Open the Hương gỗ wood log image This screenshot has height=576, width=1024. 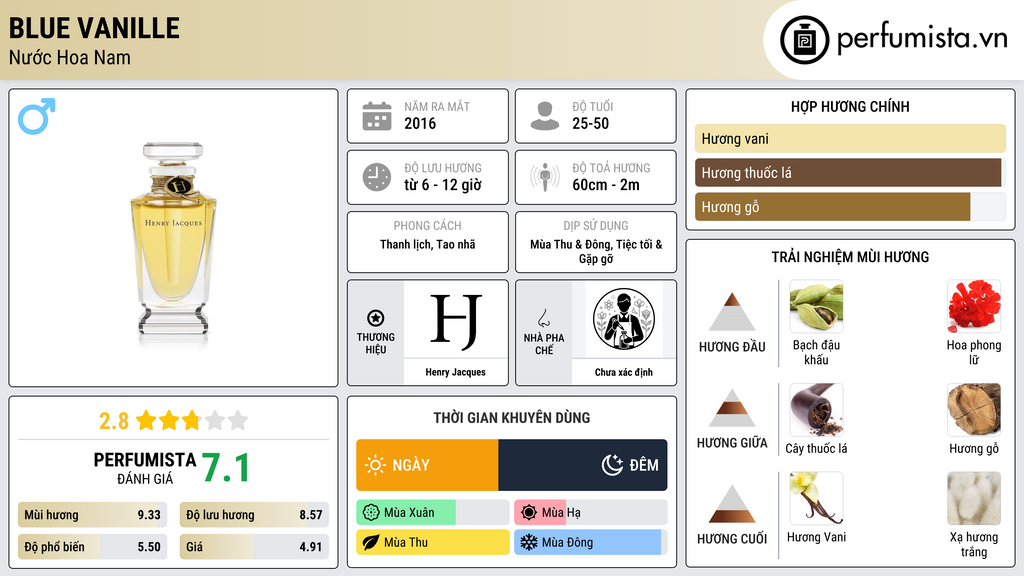pos(974,409)
